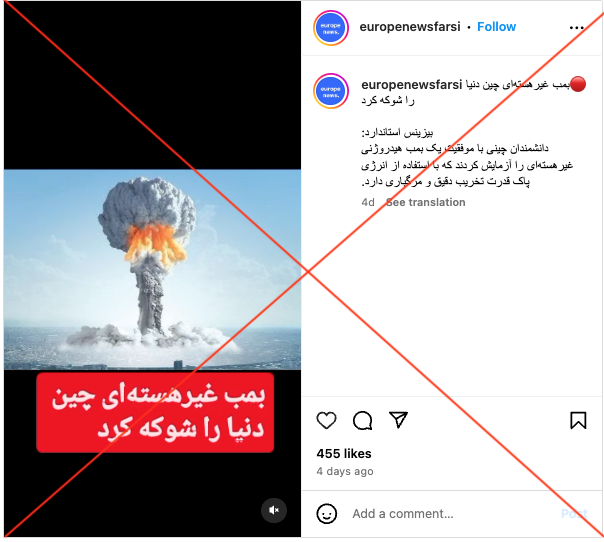Click the red Persian headline banner
Screen dimensions: 604x542
tap(155, 413)
